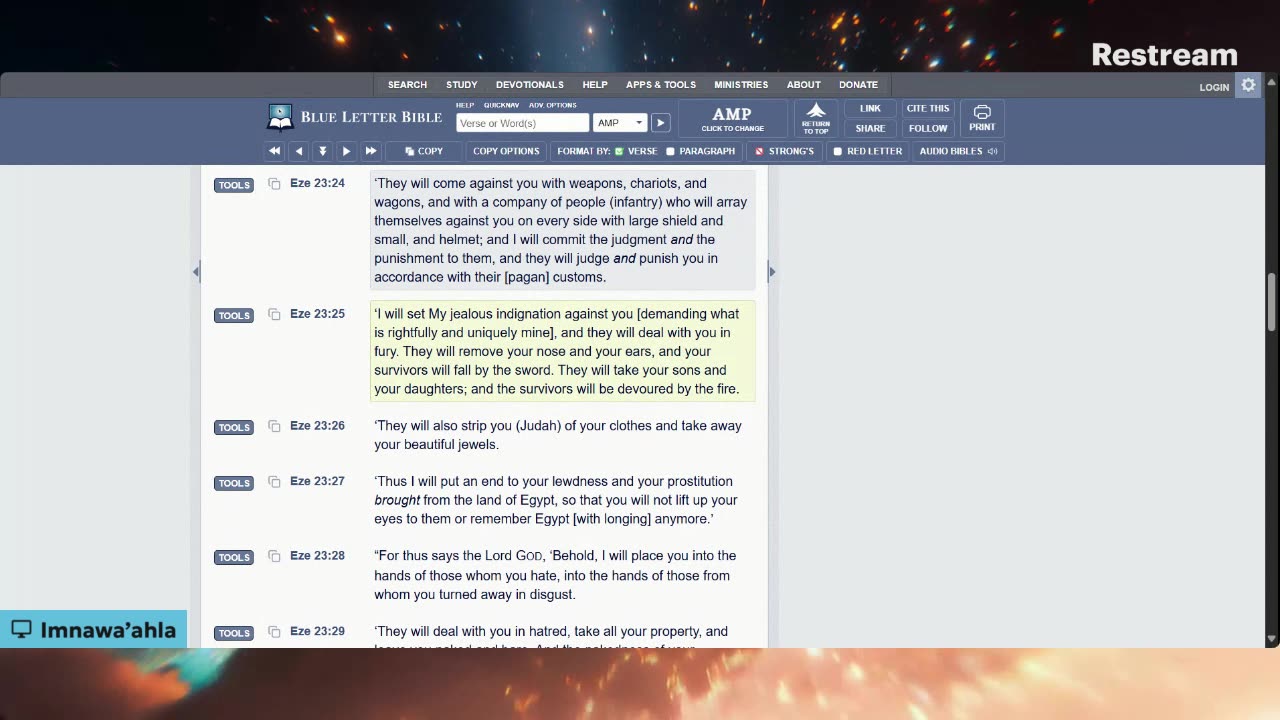The height and width of the screenshot is (720, 1280).
Task: Click the Print icon
Action: click(x=982, y=118)
